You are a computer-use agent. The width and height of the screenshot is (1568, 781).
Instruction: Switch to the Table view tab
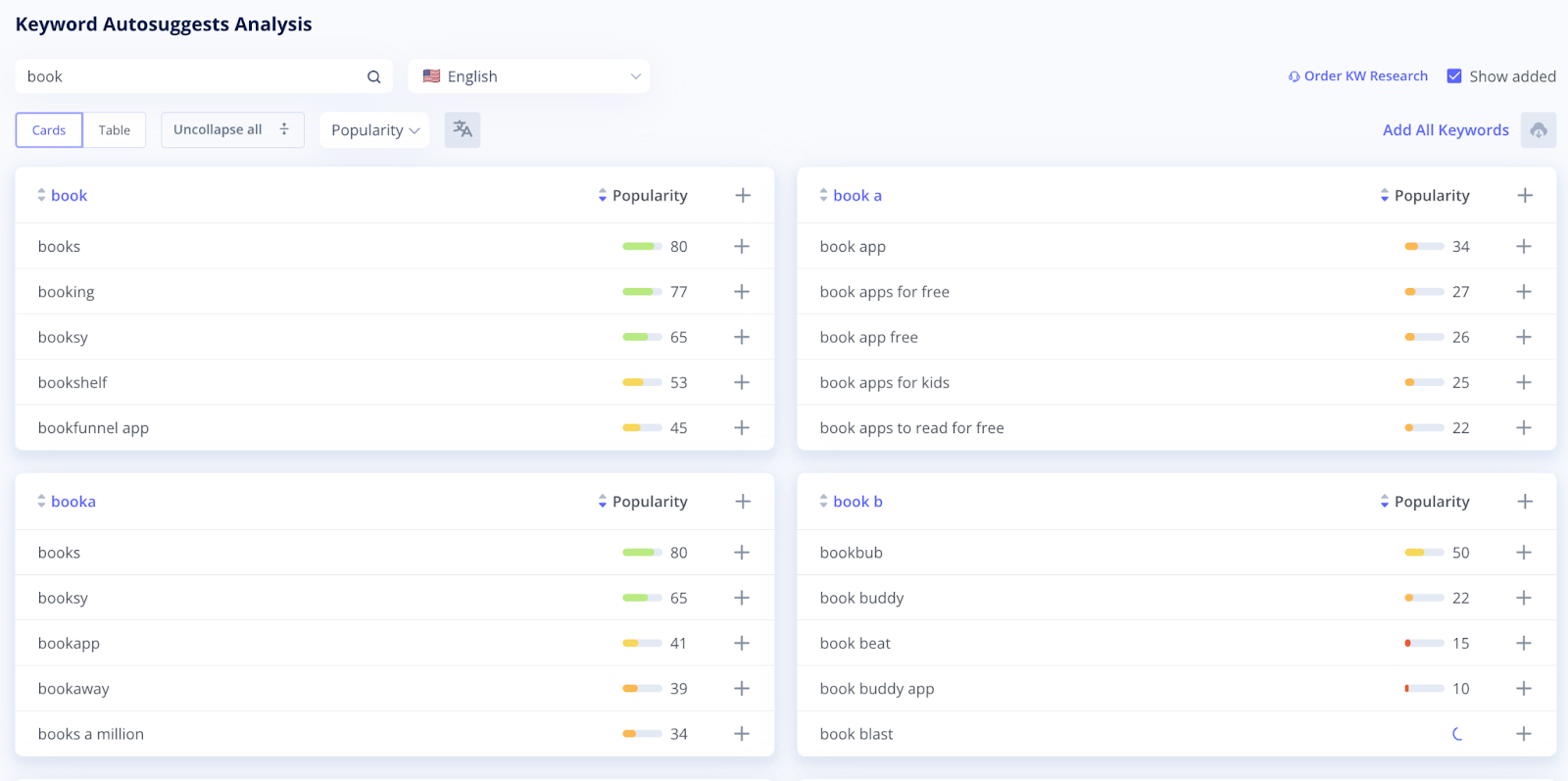point(115,130)
